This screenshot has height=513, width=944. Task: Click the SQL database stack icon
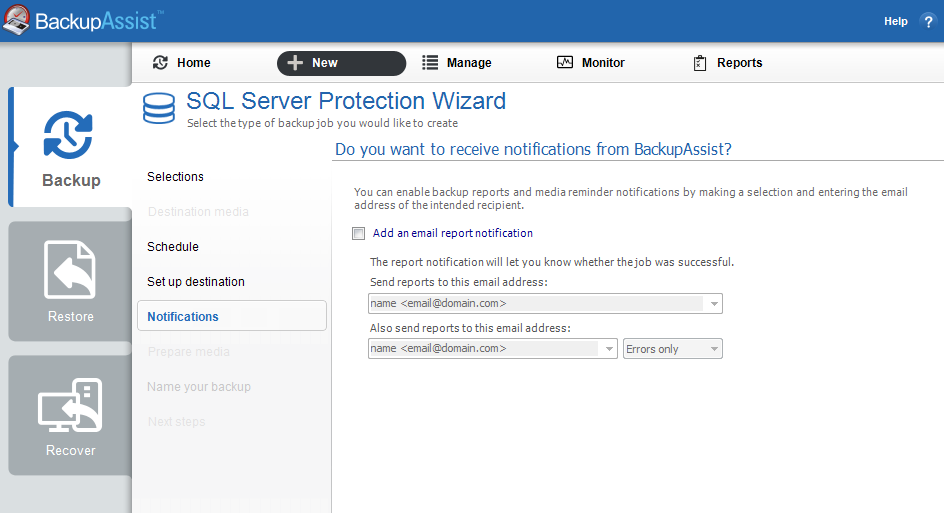click(x=159, y=108)
